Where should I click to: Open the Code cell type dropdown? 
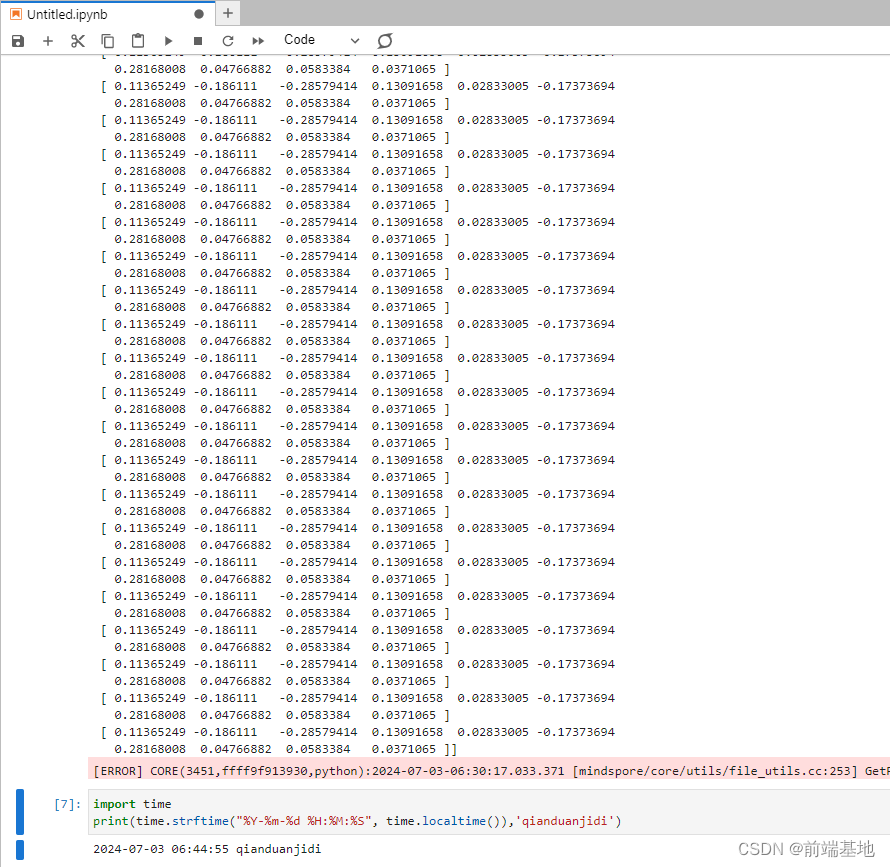coord(322,40)
